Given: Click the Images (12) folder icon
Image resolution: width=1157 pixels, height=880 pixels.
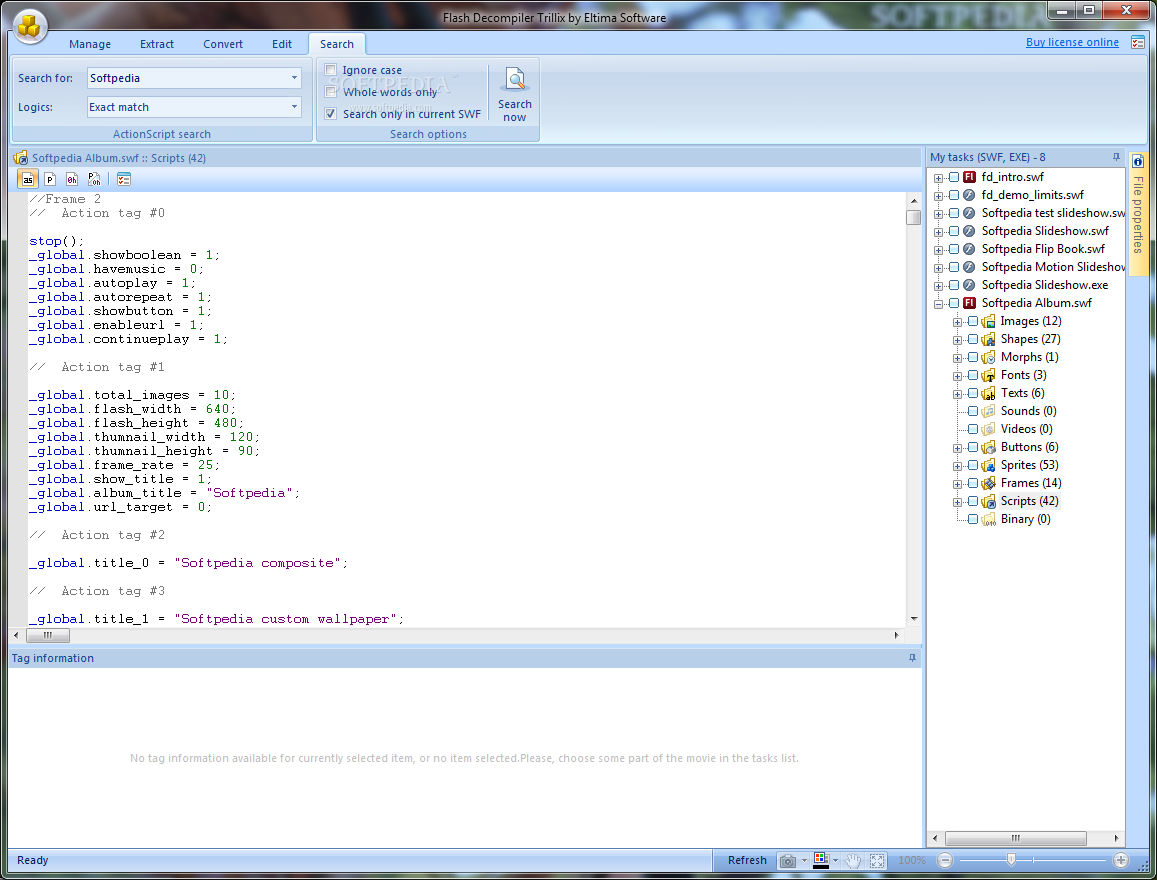Looking at the screenshot, I should 989,322.
